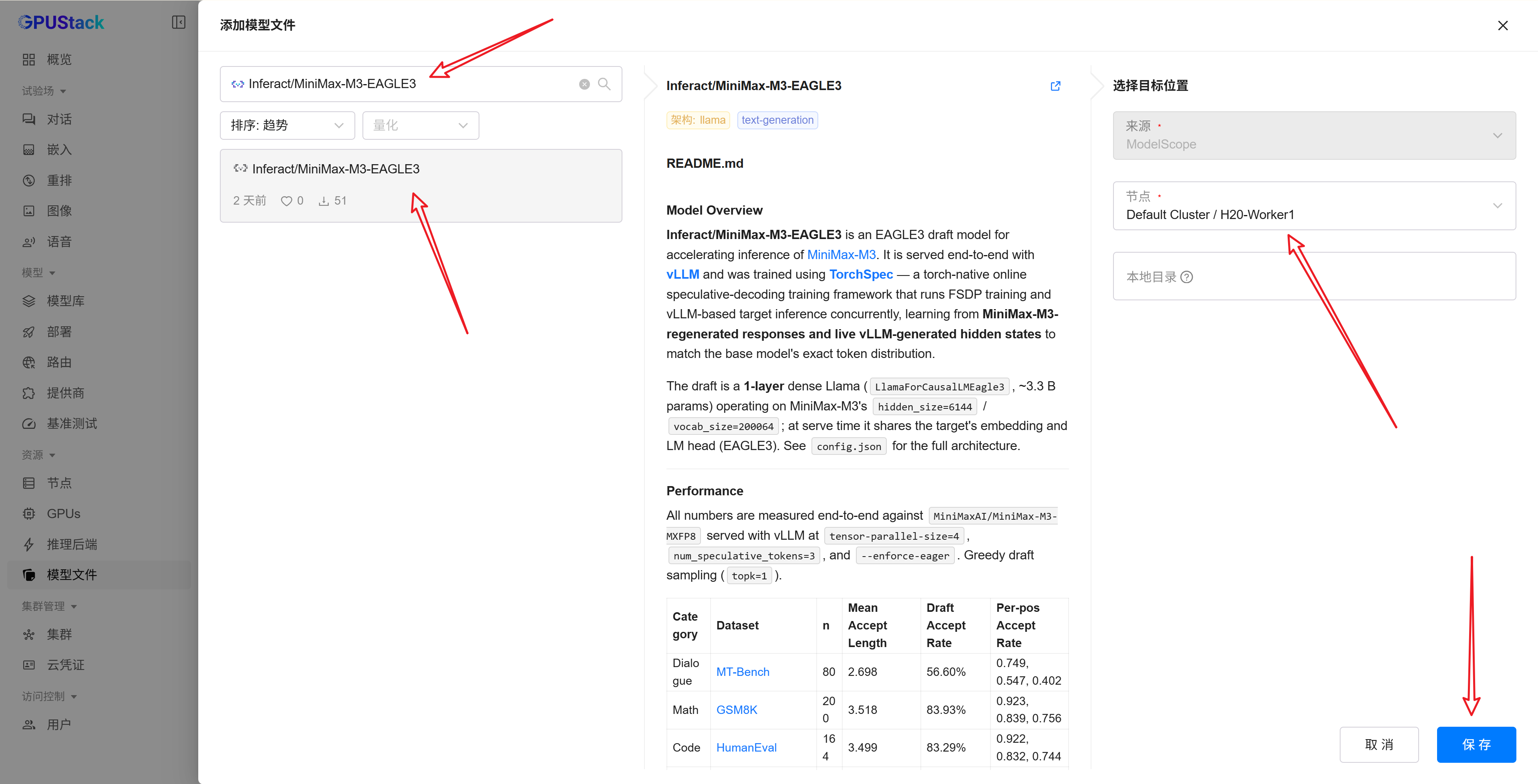Click the 取消 cancel button
1538x784 pixels.
tap(1379, 745)
